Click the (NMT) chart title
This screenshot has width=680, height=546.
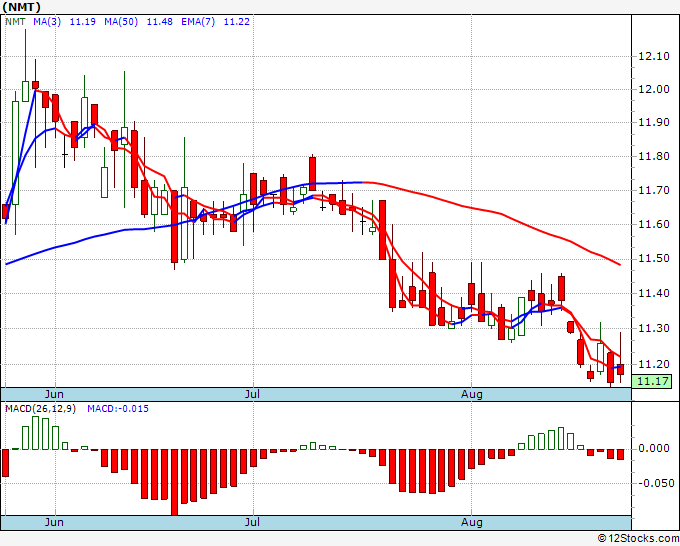22,7
